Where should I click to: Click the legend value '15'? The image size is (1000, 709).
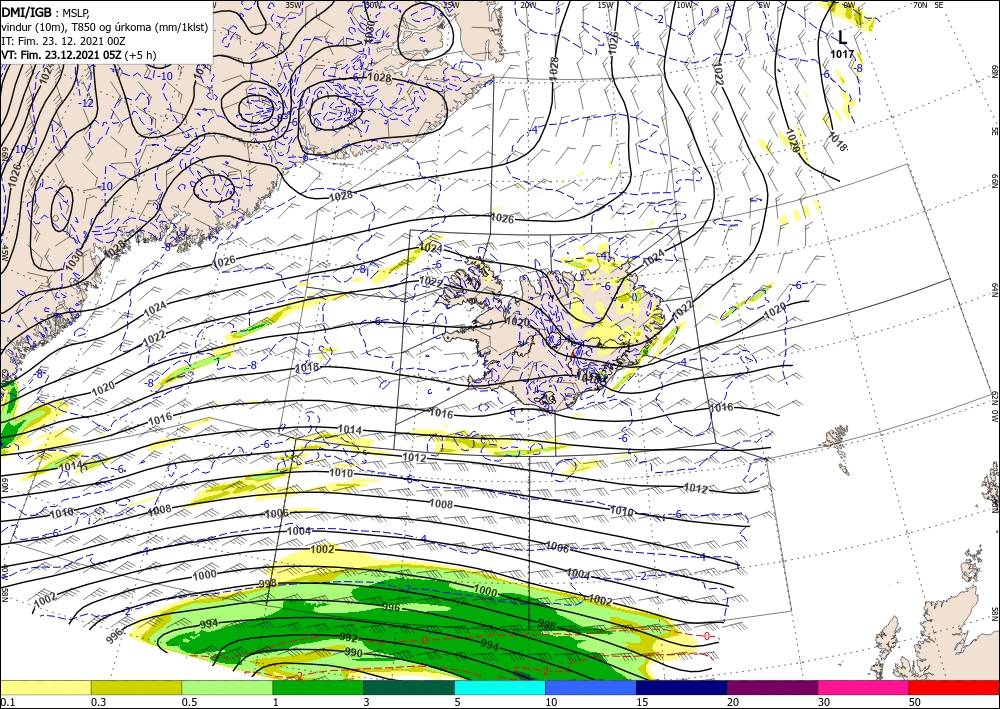pos(642,702)
